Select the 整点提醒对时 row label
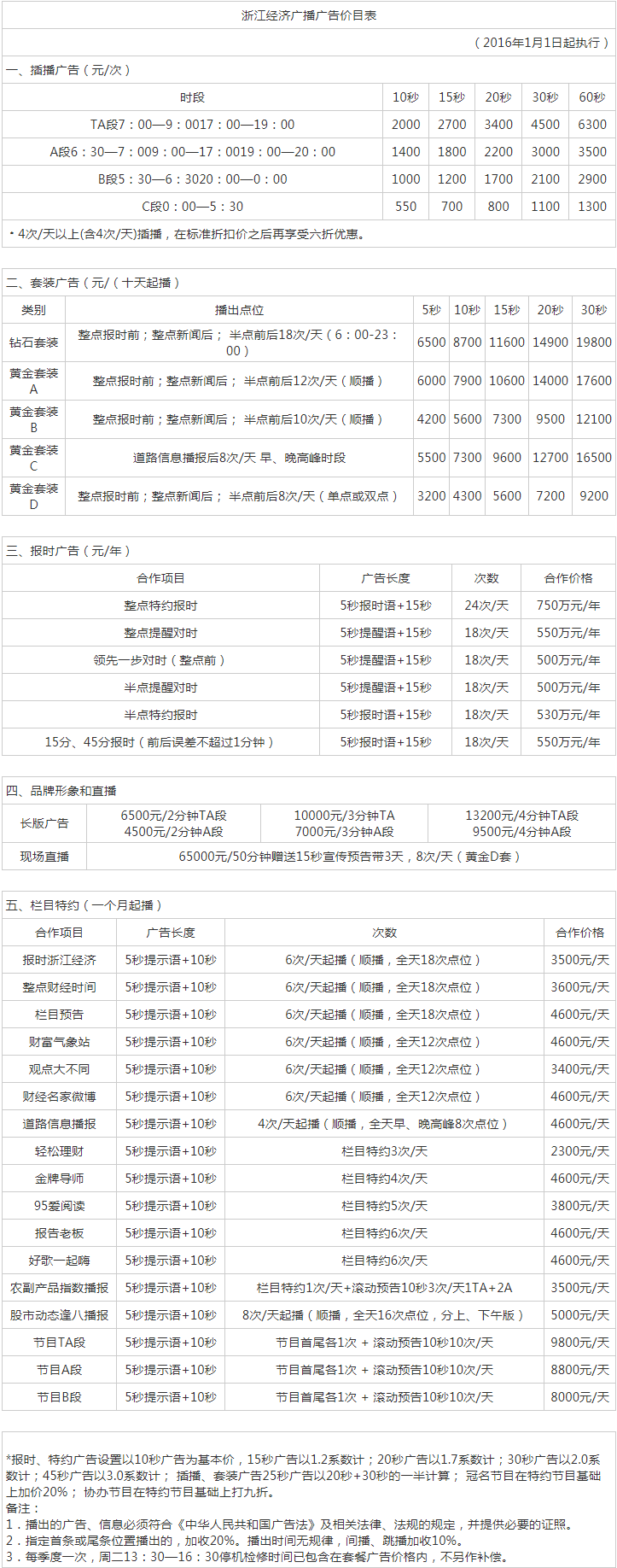The width and height of the screenshot is (617, 1568). point(160,633)
